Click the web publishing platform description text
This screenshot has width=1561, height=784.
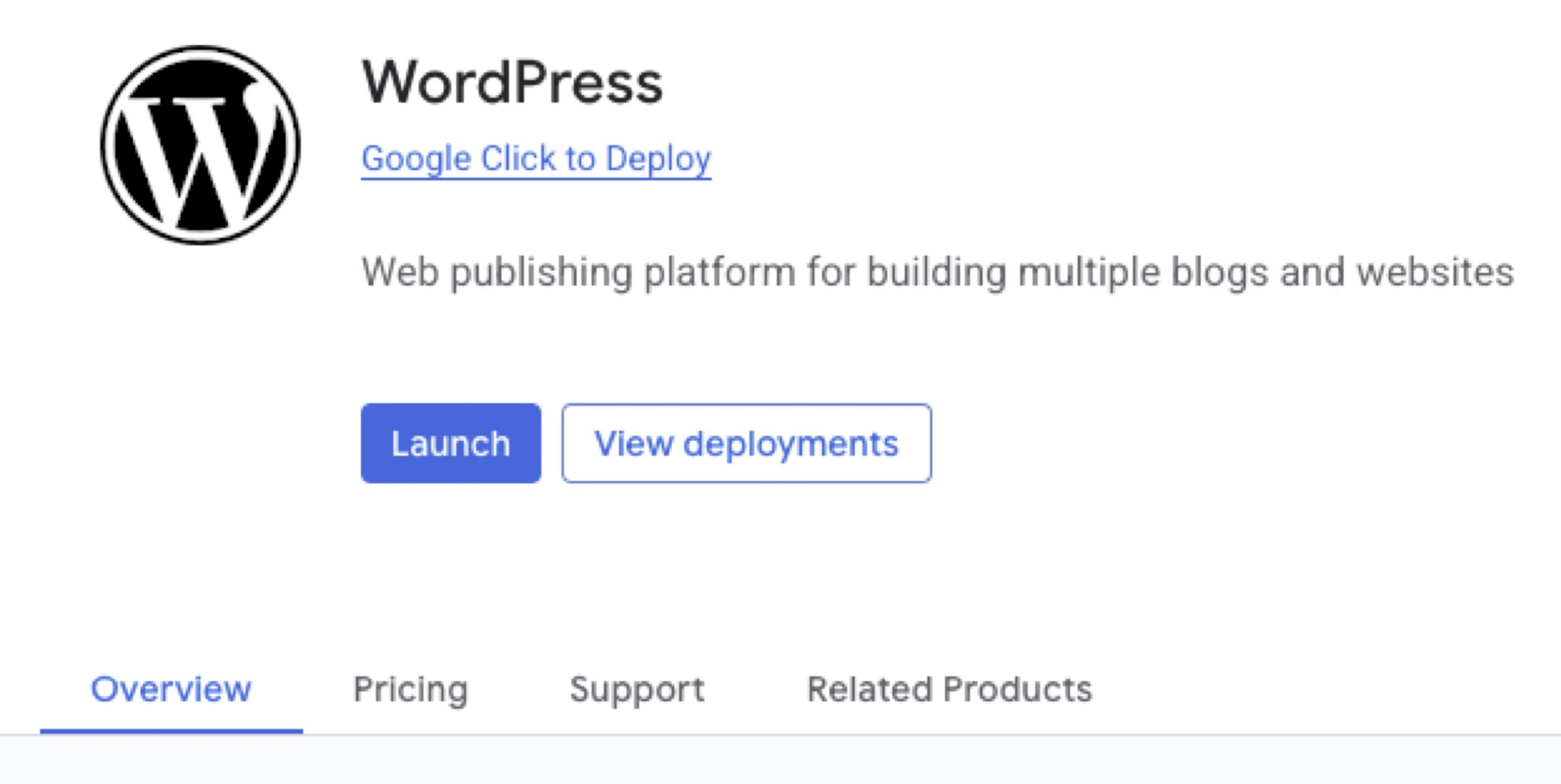pyautogui.click(x=937, y=272)
